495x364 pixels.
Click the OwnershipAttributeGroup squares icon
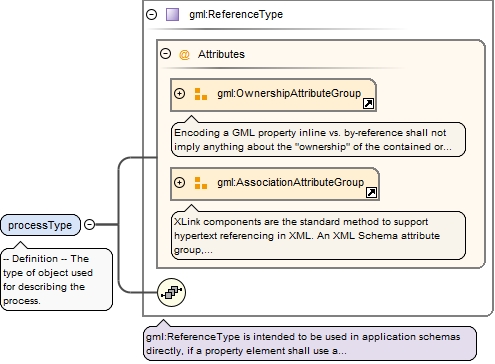click(201, 94)
